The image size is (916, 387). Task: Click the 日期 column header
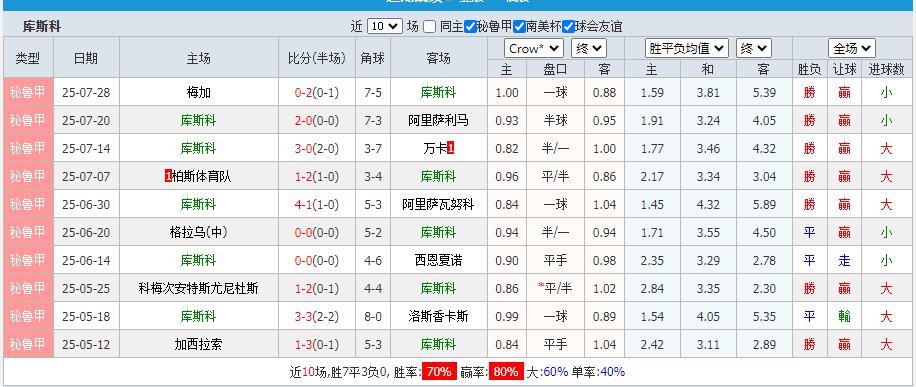(x=86, y=58)
